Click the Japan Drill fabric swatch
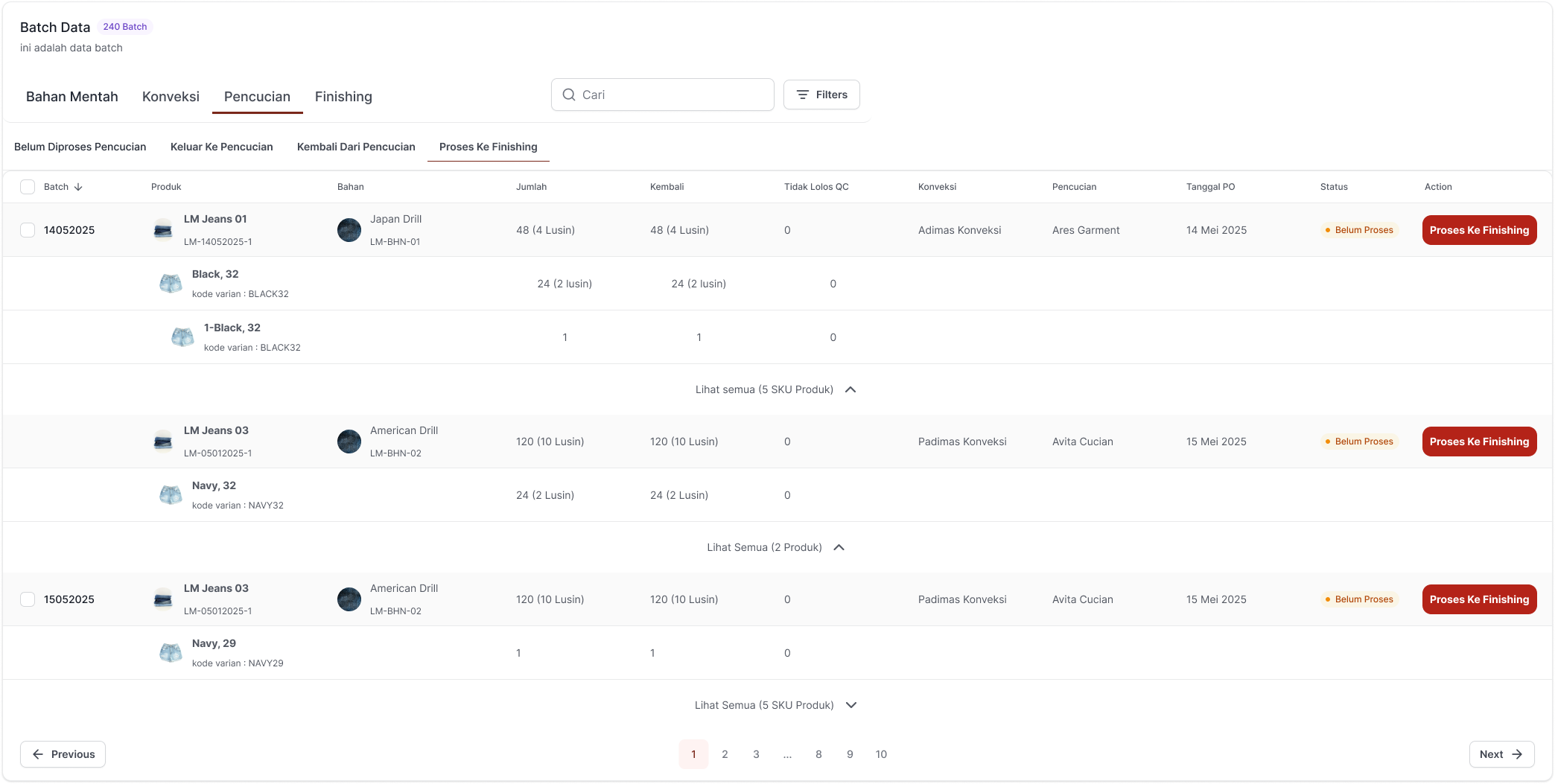Screen dimensions: 1555x784 349,230
